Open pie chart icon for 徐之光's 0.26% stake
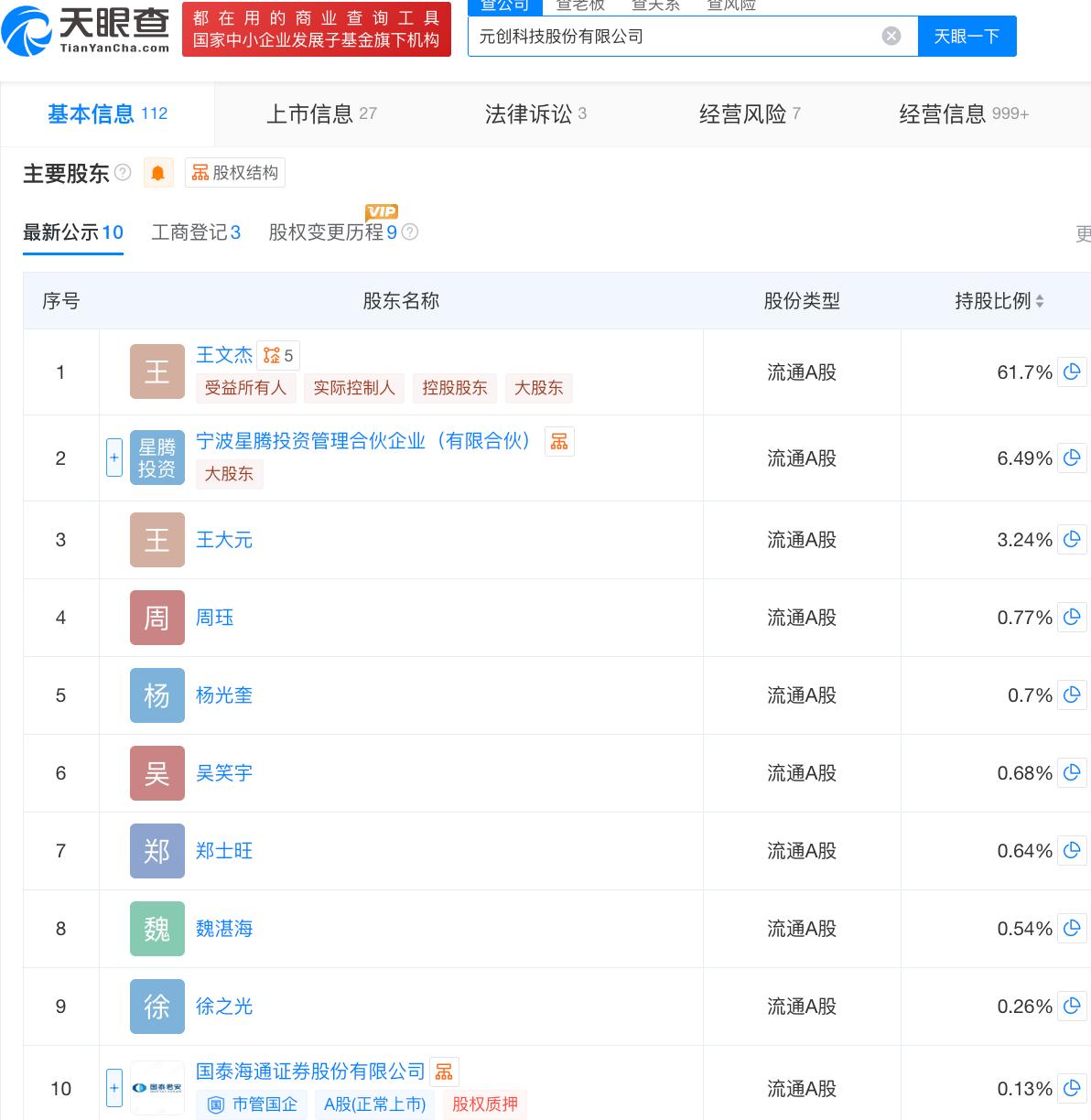The height and width of the screenshot is (1120, 1091). pyautogui.click(x=1072, y=1007)
